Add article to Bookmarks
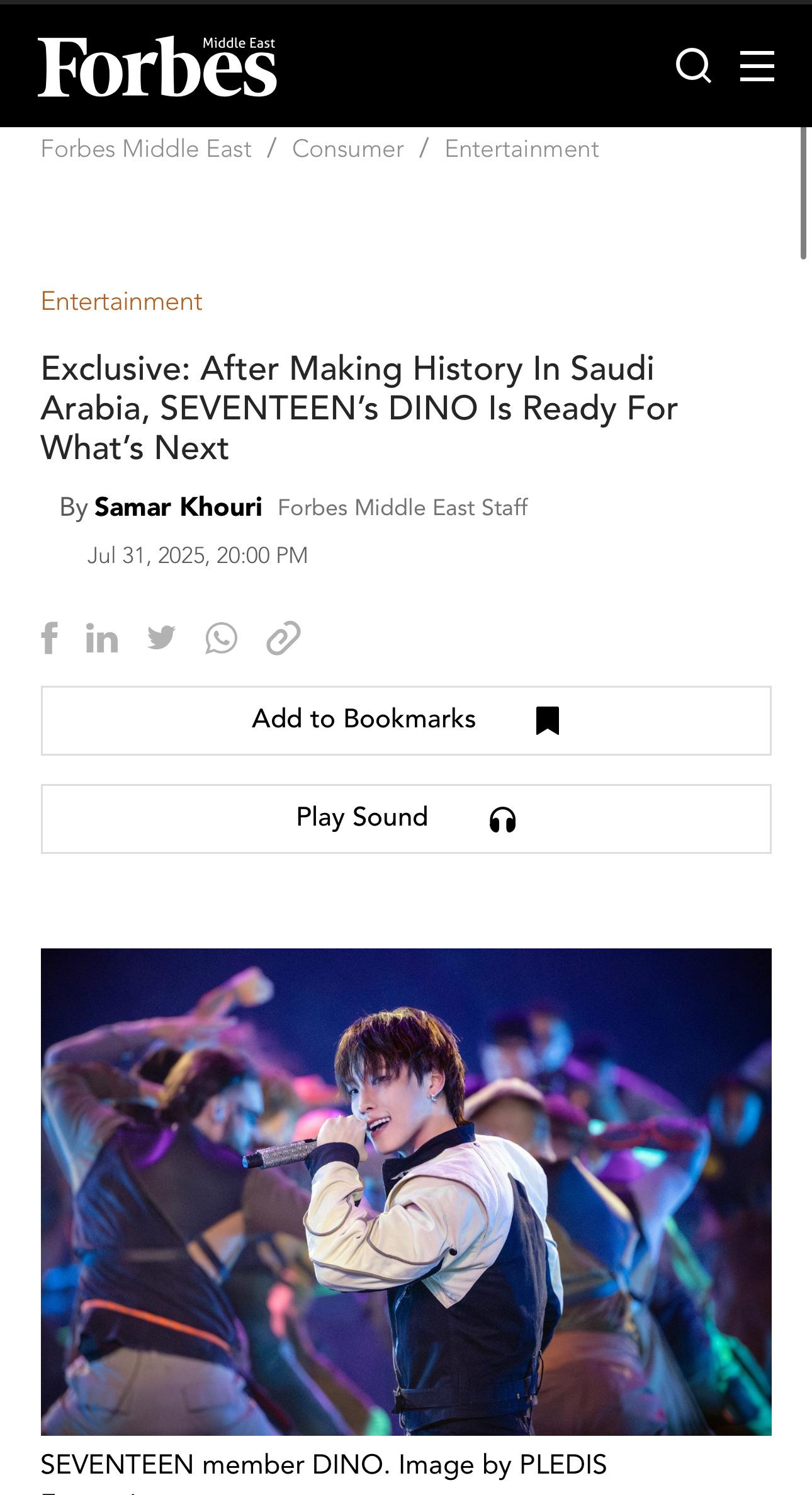This screenshot has width=812, height=1495. (x=406, y=720)
